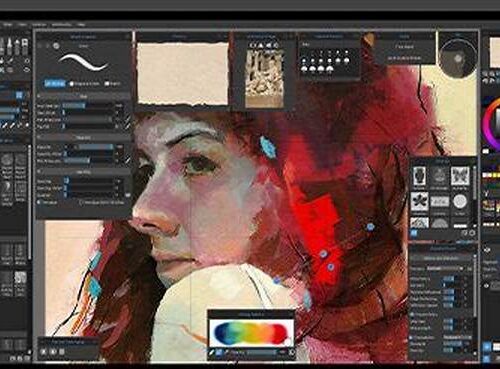This screenshot has height=369, width=500.
Task: Click the flip icon above the reference image
Action: tap(260, 45)
